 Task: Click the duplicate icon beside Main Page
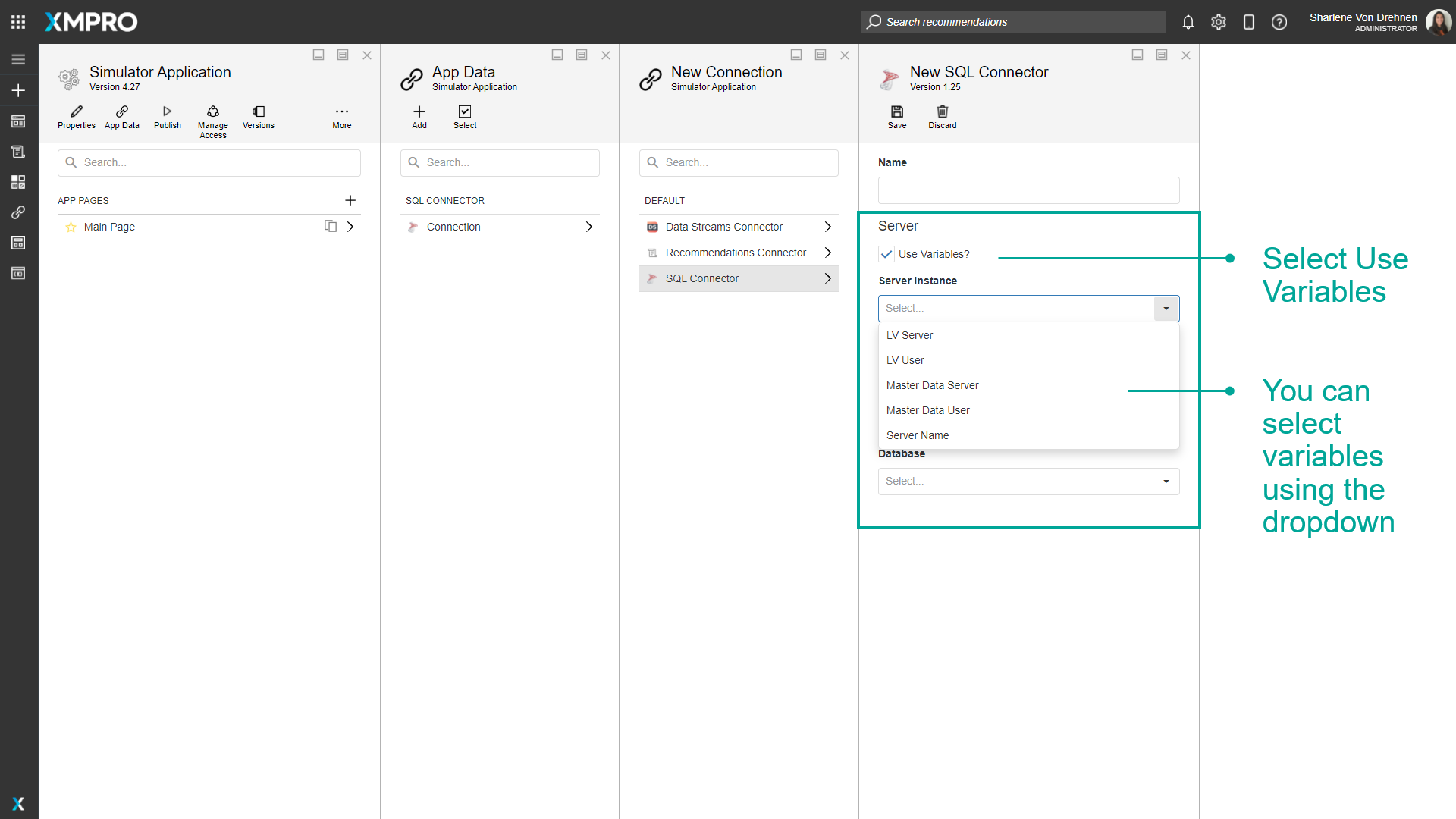click(x=331, y=226)
